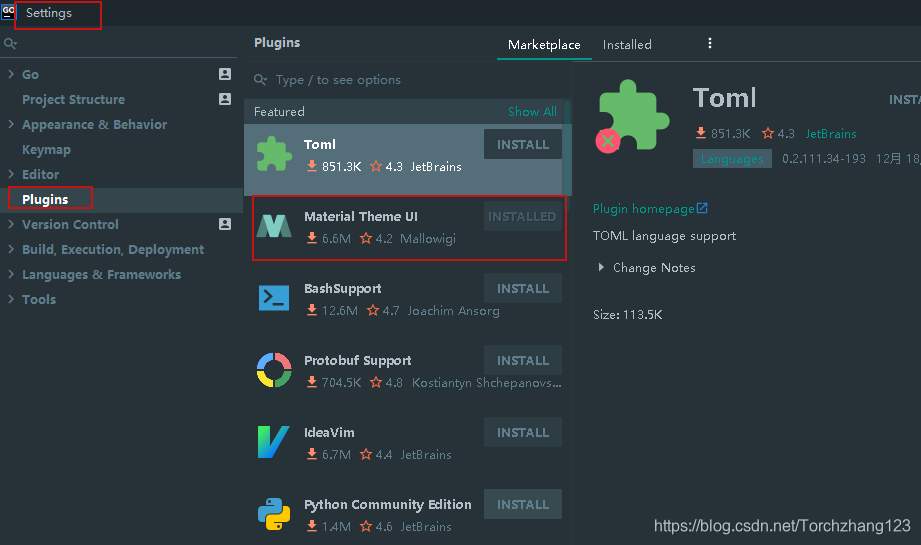Expand Languages & Frameworks node
Viewport: 921px width, 545px height.
pyautogui.click(x=11, y=274)
